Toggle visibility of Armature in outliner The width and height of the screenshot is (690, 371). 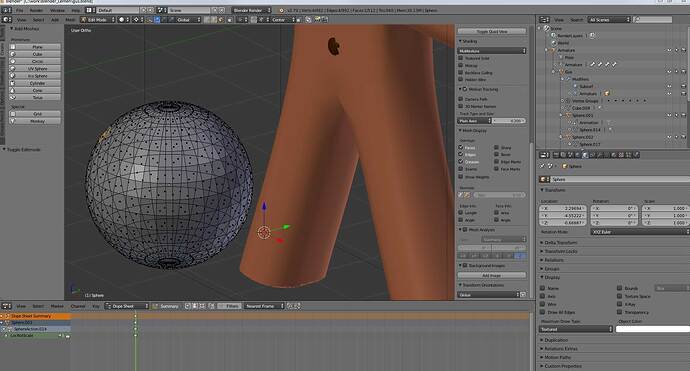tap(669, 50)
